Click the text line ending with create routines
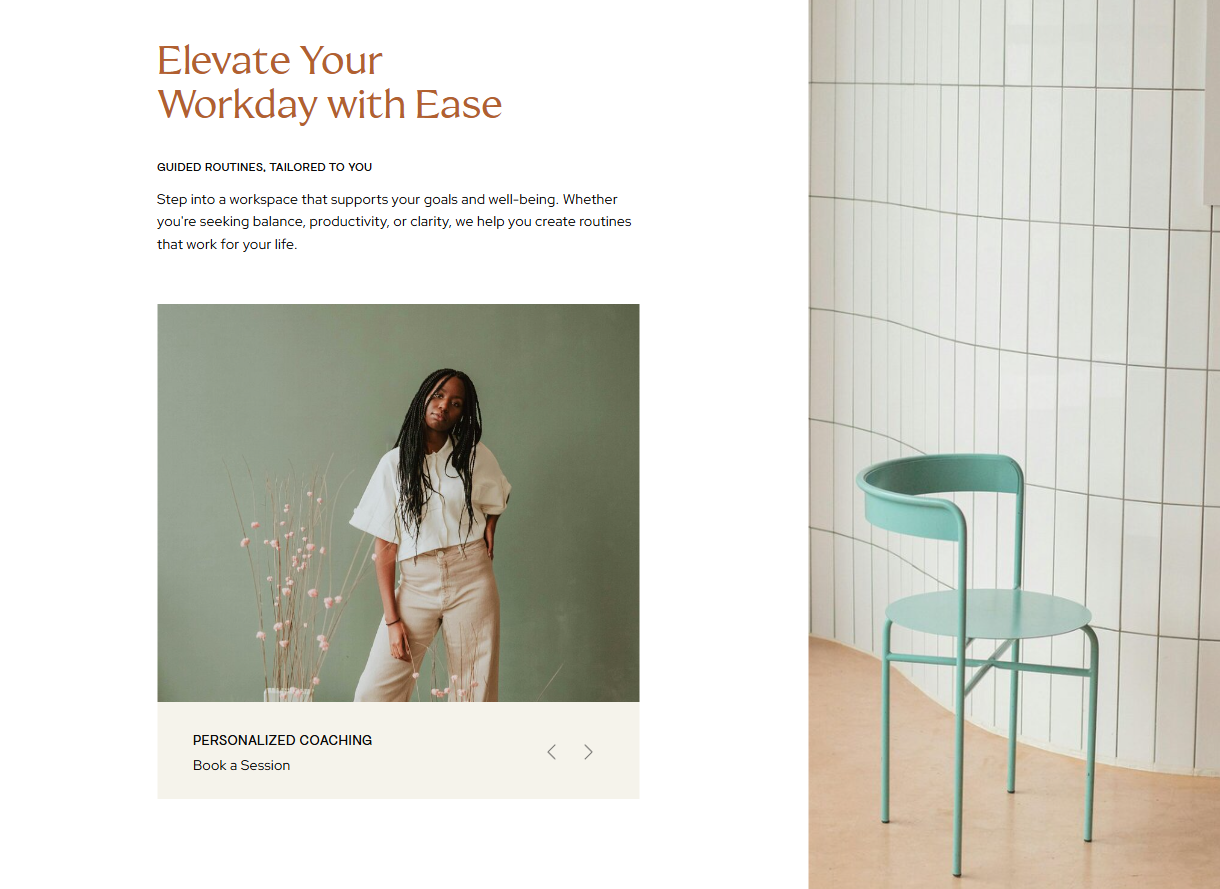Screen dimensions: 1220x889 click(394, 222)
